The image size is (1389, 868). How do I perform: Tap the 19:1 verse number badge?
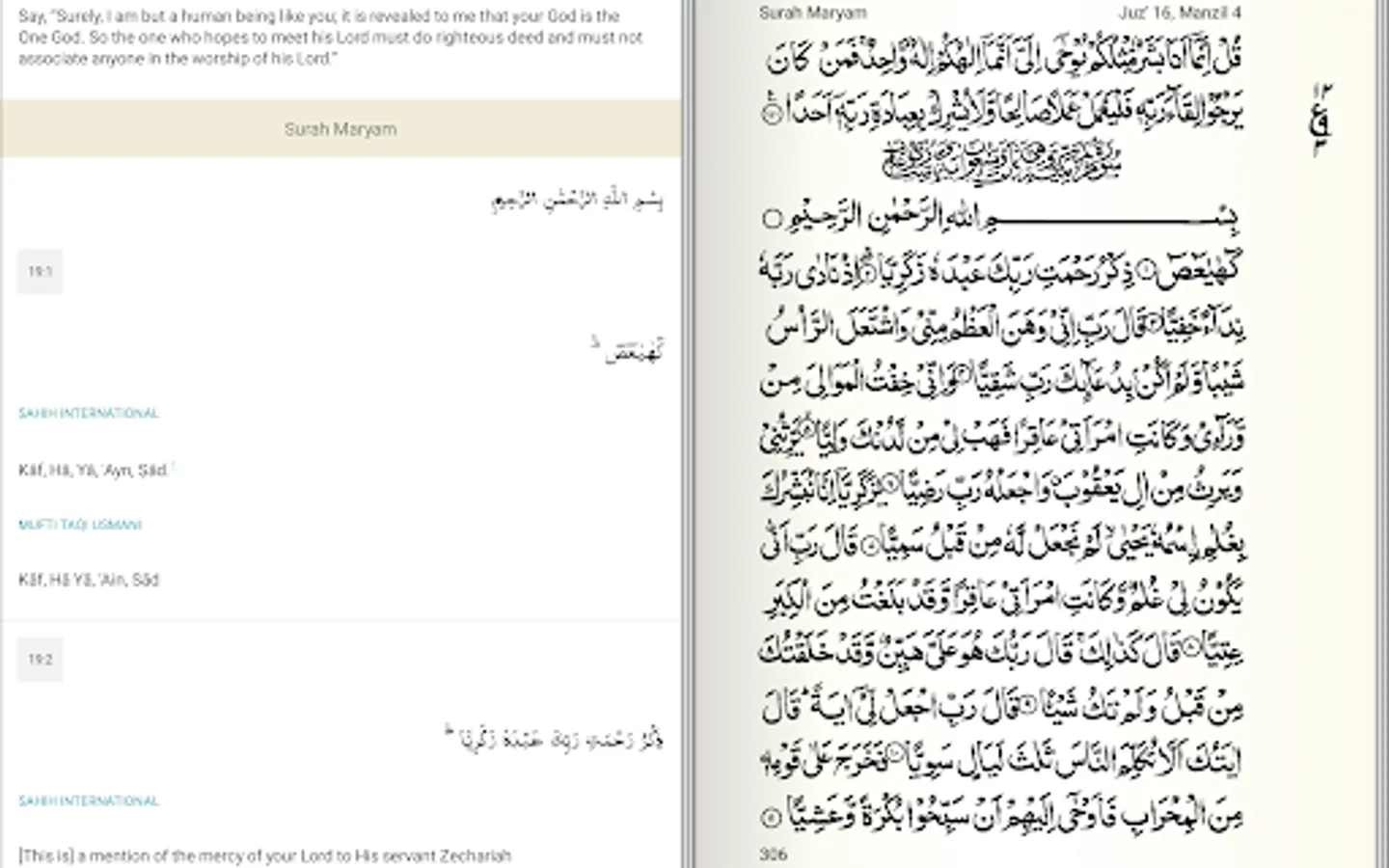coord(40,272)
